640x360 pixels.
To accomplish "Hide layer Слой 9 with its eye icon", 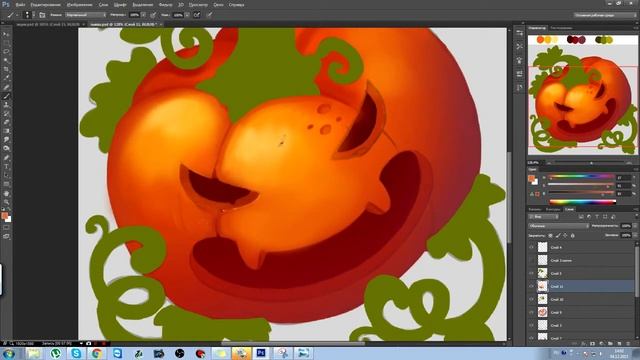I will (531, 312).
